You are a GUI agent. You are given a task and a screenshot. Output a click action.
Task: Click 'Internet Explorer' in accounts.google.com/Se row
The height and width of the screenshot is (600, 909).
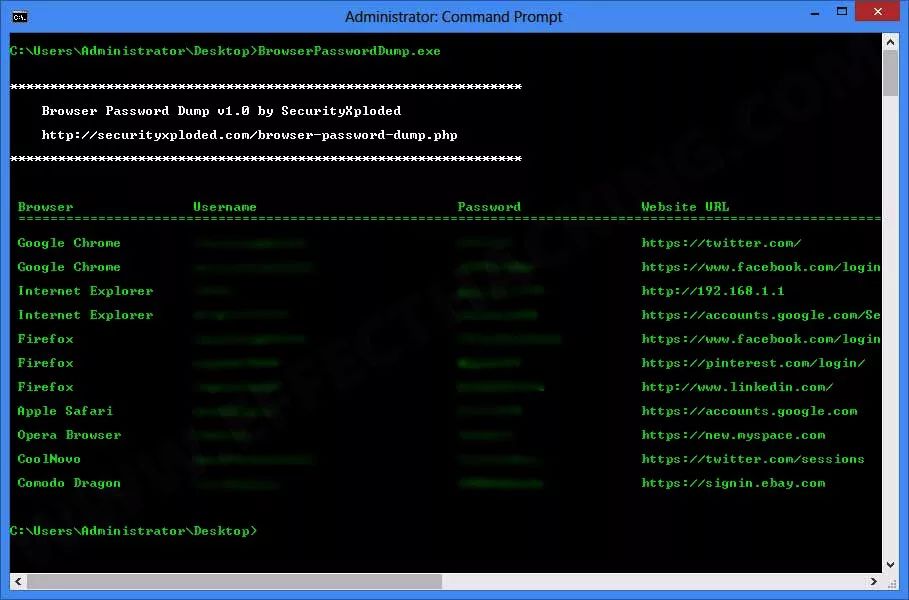[85, 315]
